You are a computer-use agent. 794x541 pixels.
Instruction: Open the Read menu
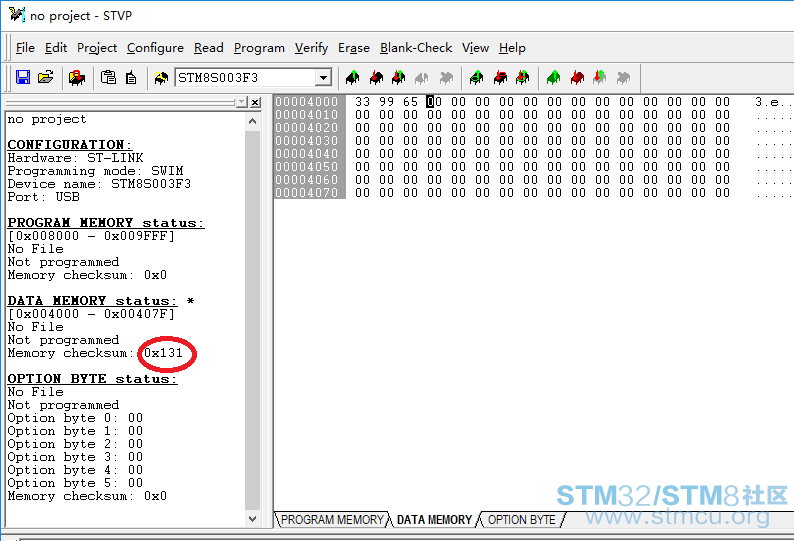pyautogui.click(x=209, y=48)
